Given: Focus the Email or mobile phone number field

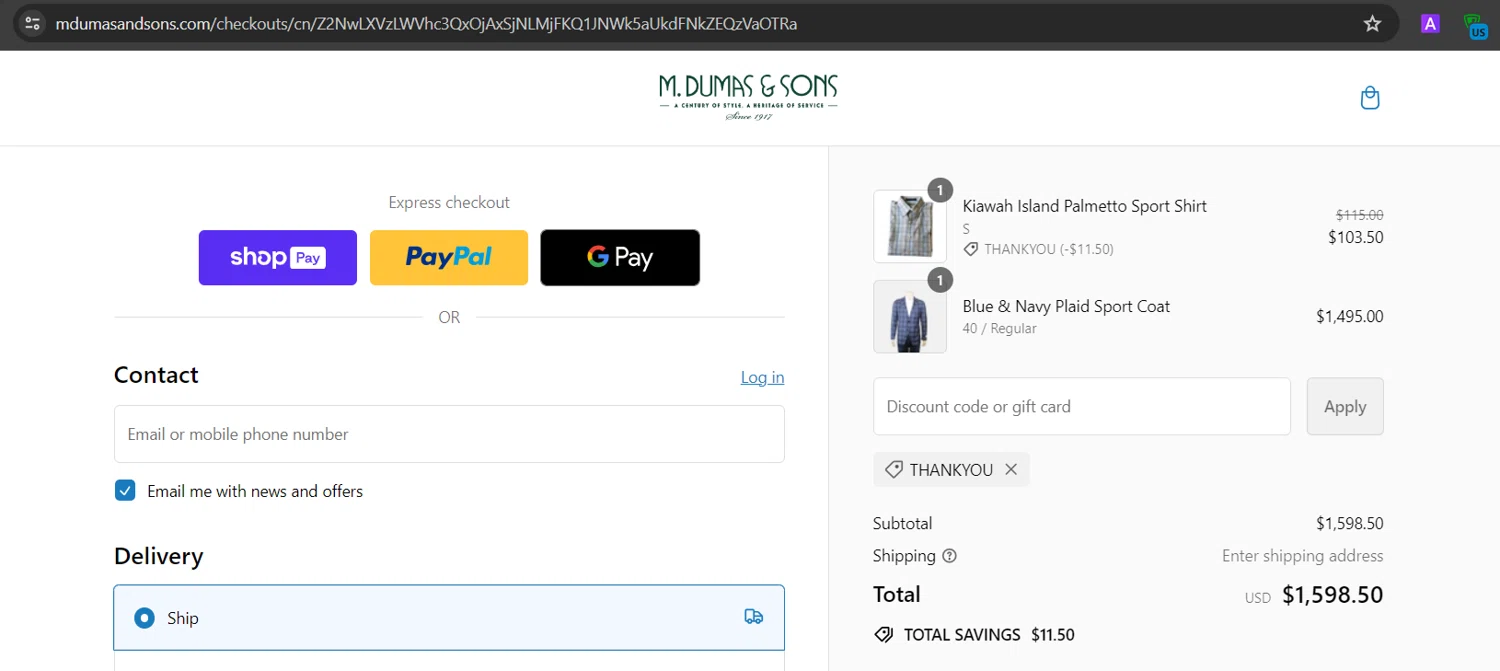Looking at the screenshot, I should coord(449,434).
